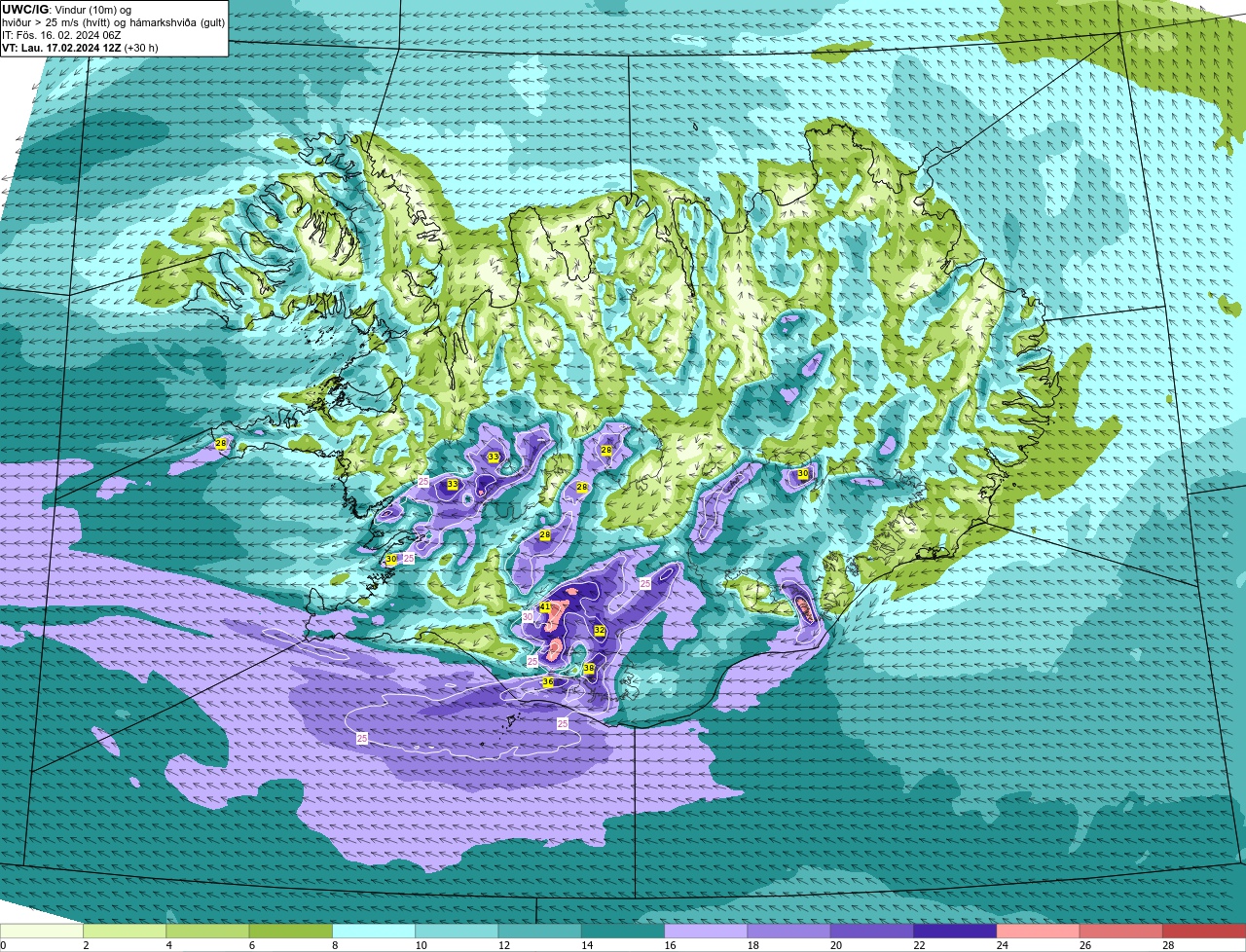Click the 24–26 m/s pink legend swatch
Screen dimensions: 1246x952
pyautogui.click(x=1038, y=931)
